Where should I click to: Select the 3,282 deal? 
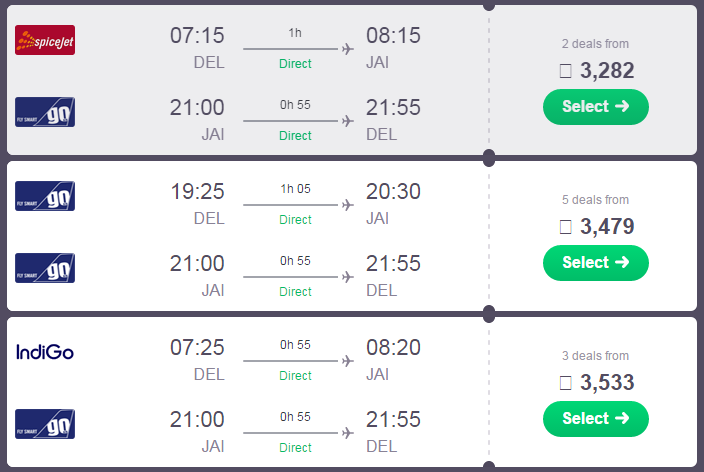coord(596,107)
